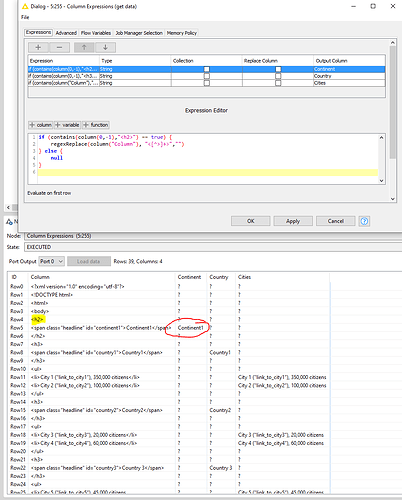
Task: Select the Country expression row in the table
Action: 206,76
